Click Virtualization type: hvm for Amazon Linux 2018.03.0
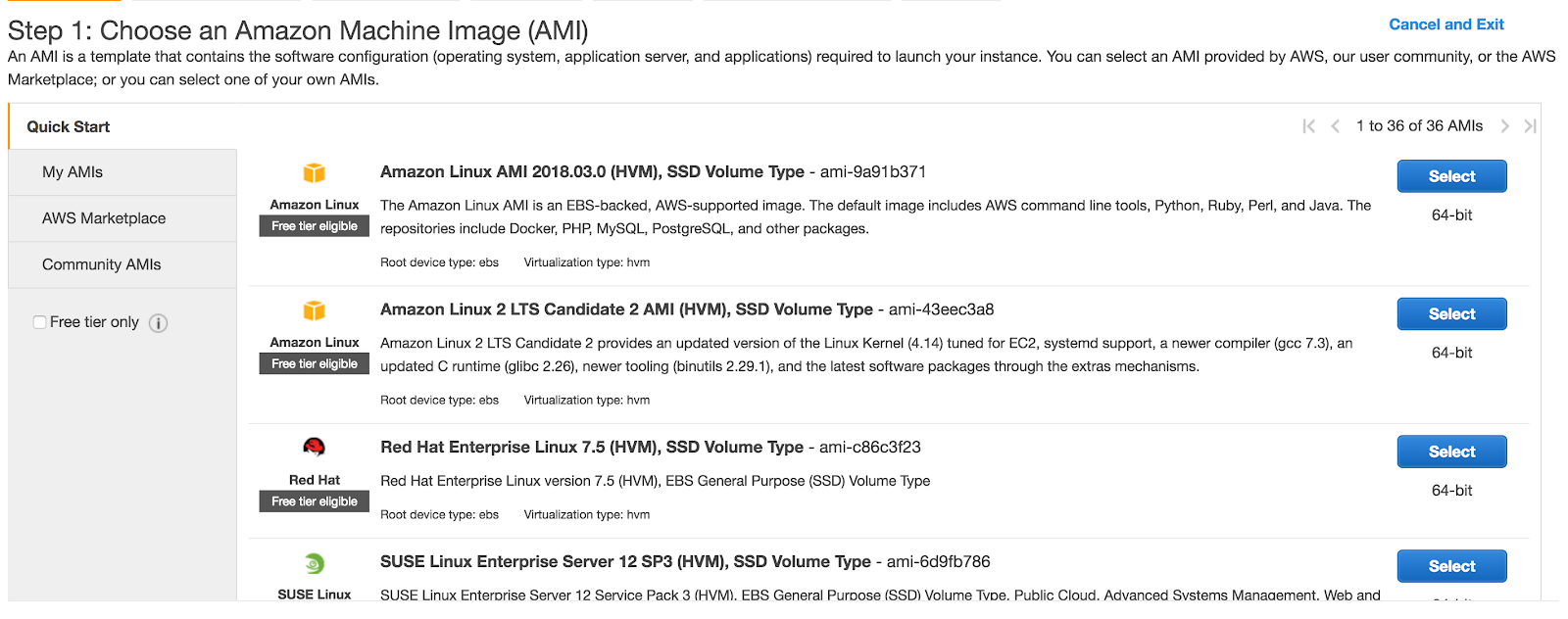This screenshot has width=1568, height=619. [587, 262]
